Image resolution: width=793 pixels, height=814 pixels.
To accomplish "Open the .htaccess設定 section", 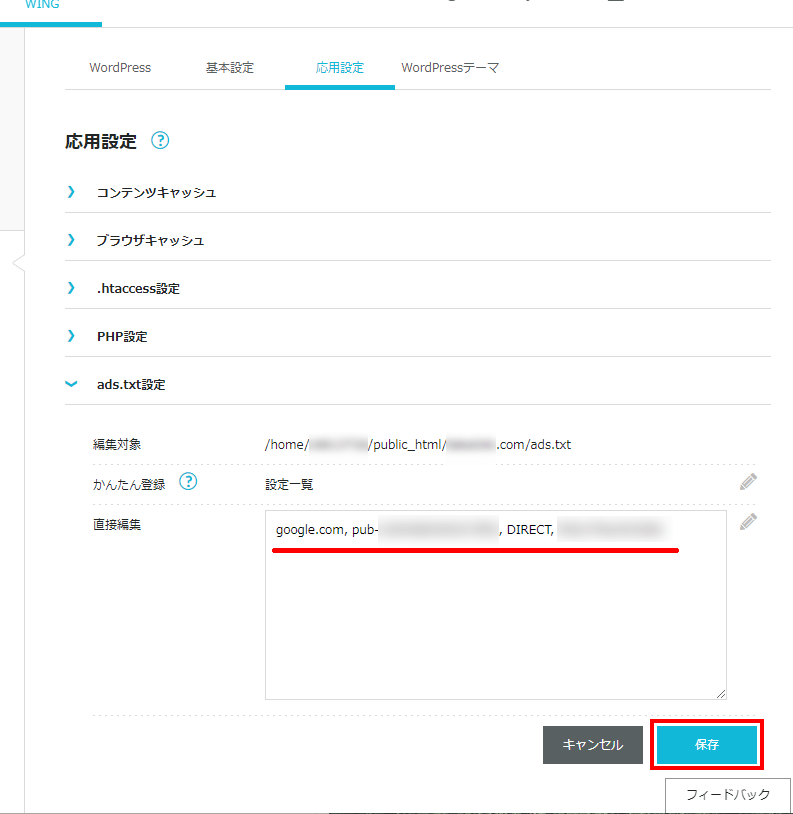I will 138,288.
